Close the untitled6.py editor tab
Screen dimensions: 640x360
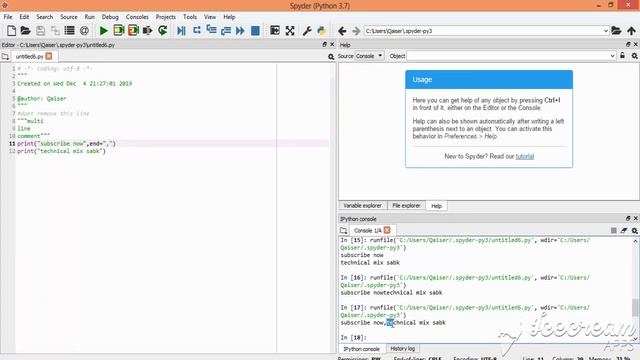tap(49, 56)
